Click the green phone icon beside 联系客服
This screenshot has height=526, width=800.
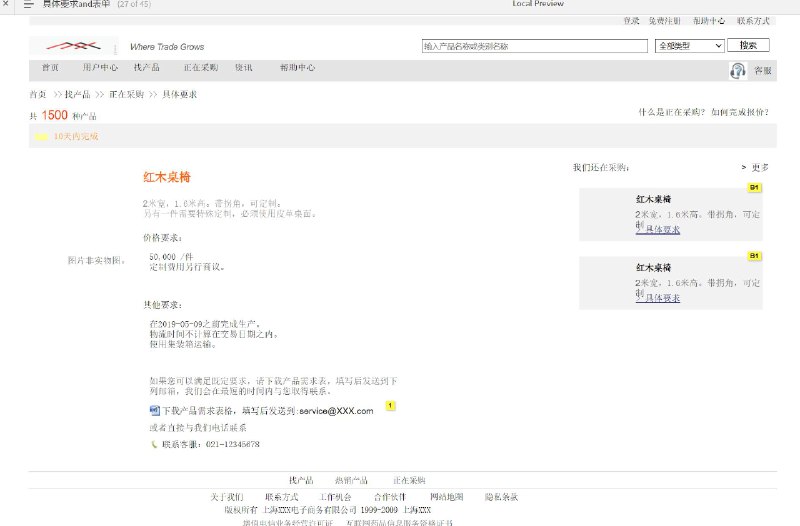point(154,444)
